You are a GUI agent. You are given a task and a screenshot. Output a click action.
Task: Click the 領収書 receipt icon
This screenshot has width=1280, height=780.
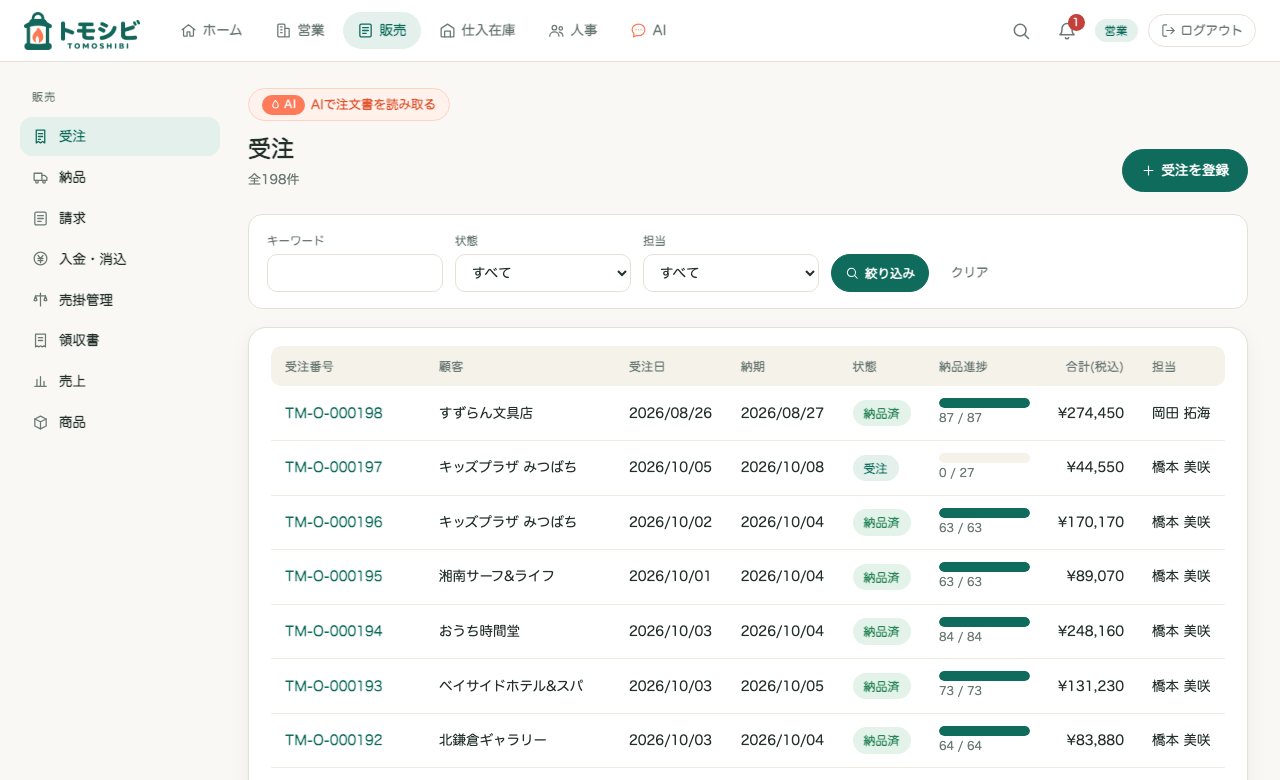point(40,340)
